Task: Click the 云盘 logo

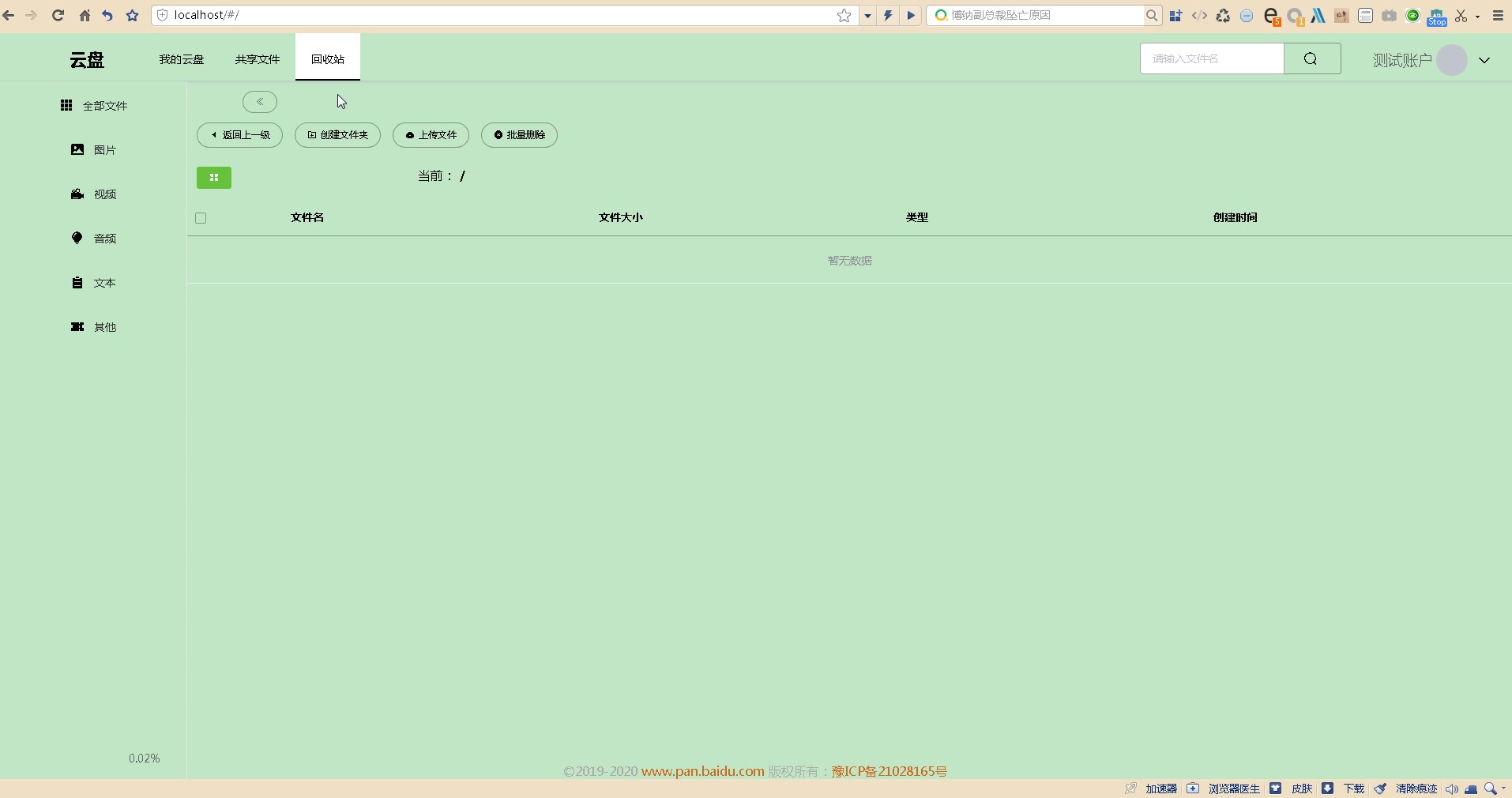Action: [x=87, y=60]
